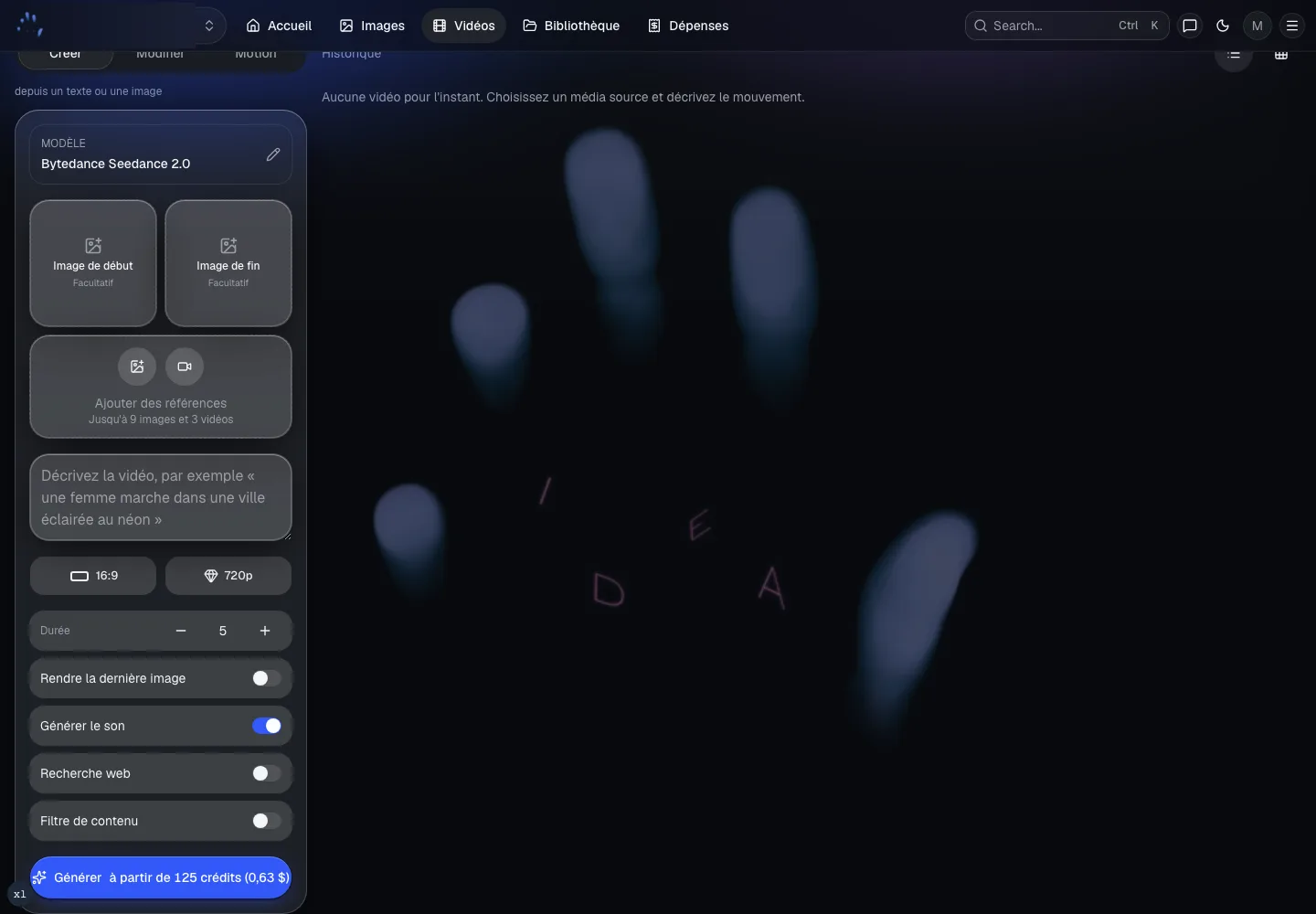Open the Images section

point(372,26)
